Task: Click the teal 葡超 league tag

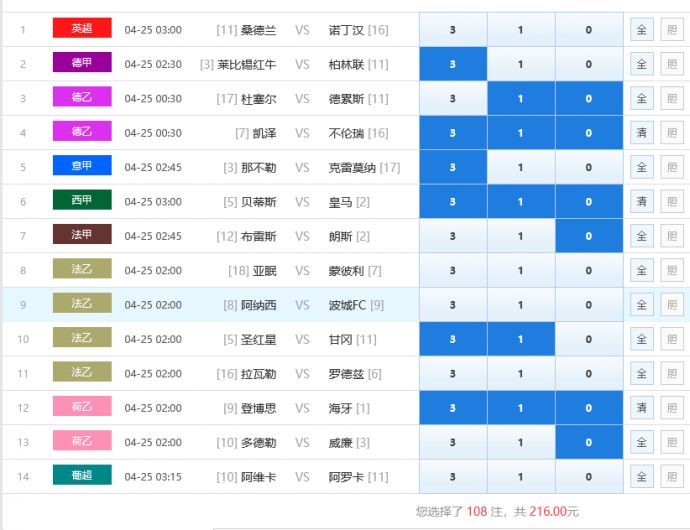Action: (82, 476)
